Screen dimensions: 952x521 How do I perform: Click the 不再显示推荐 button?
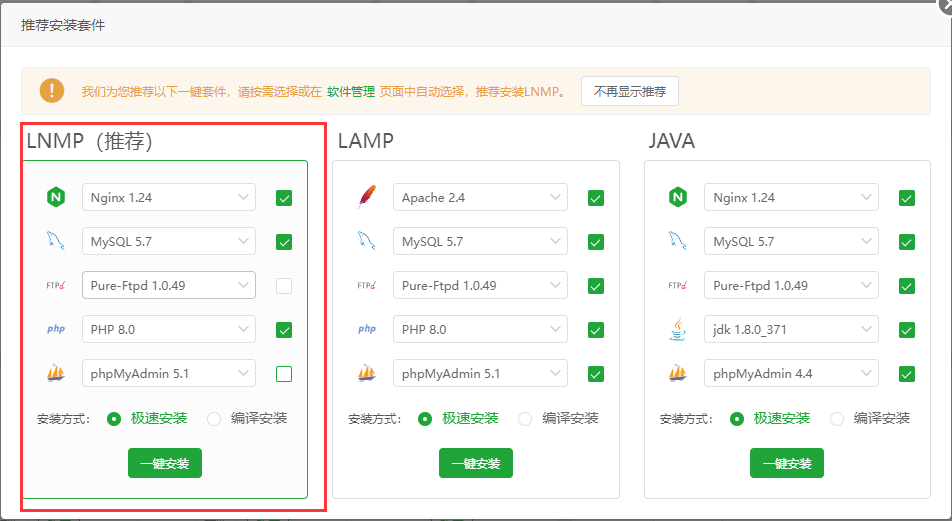(630, 91)
